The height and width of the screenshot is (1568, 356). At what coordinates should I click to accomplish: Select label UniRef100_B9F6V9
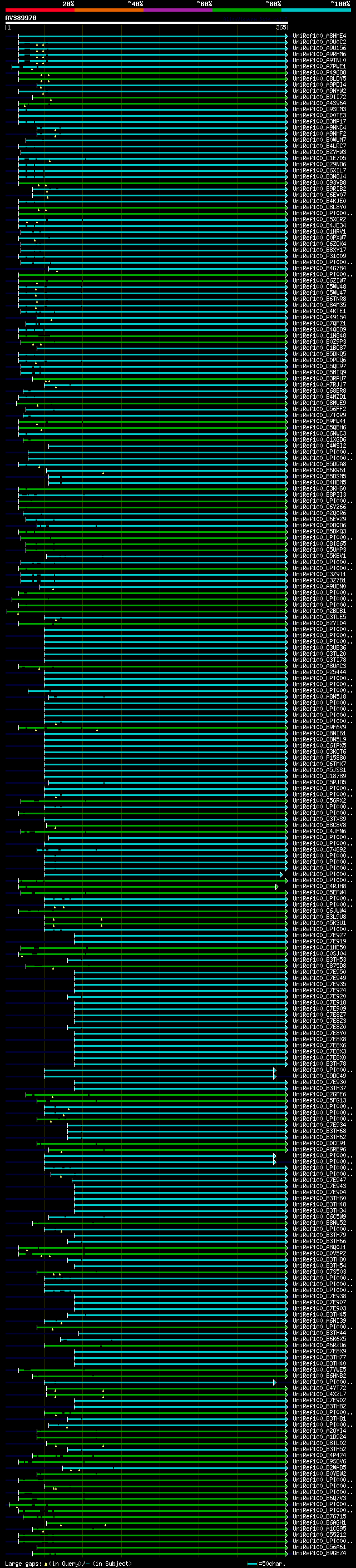click(319, 727)
